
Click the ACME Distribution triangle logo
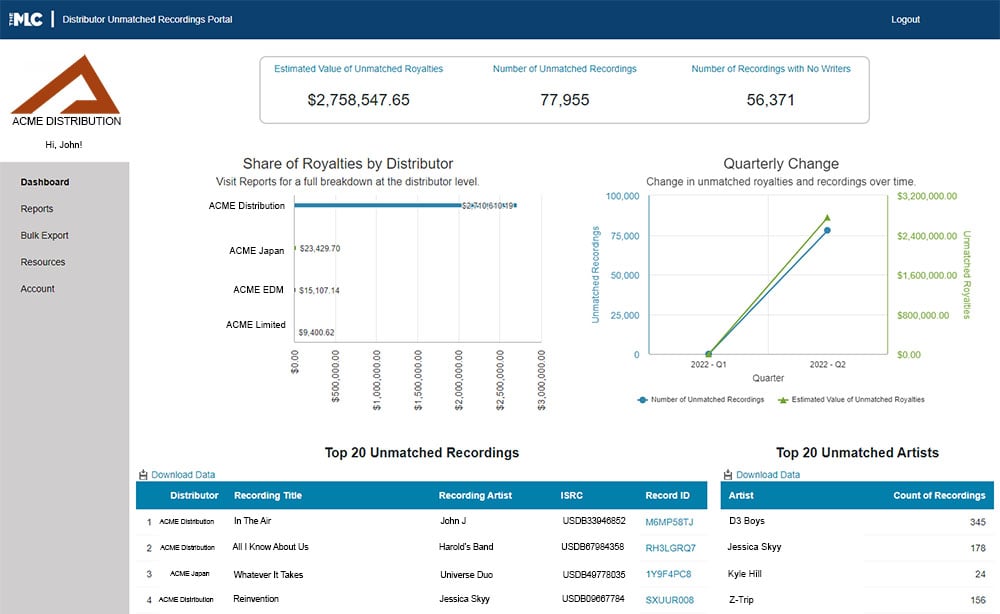coord(66,85)
